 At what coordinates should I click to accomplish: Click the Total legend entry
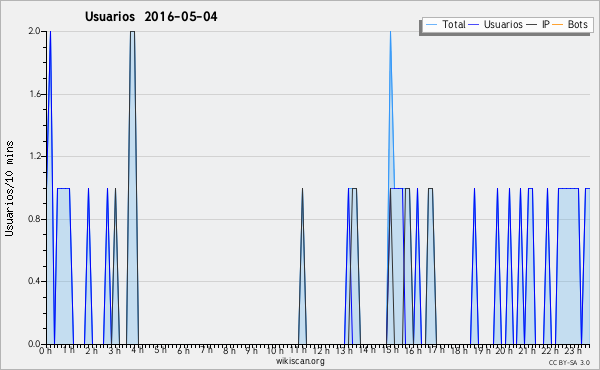click(445, 24)
